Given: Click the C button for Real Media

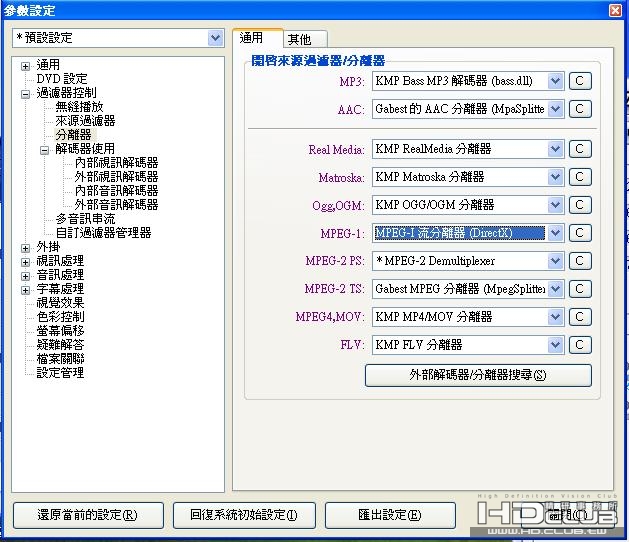Looking at the screenshot, I should point(580,149).
